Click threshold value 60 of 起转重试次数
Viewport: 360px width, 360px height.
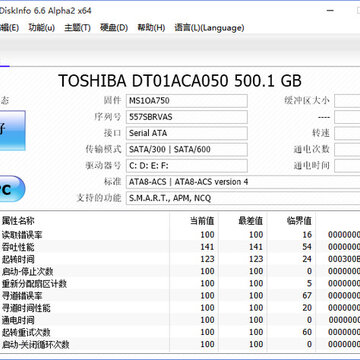click(307, 332)
